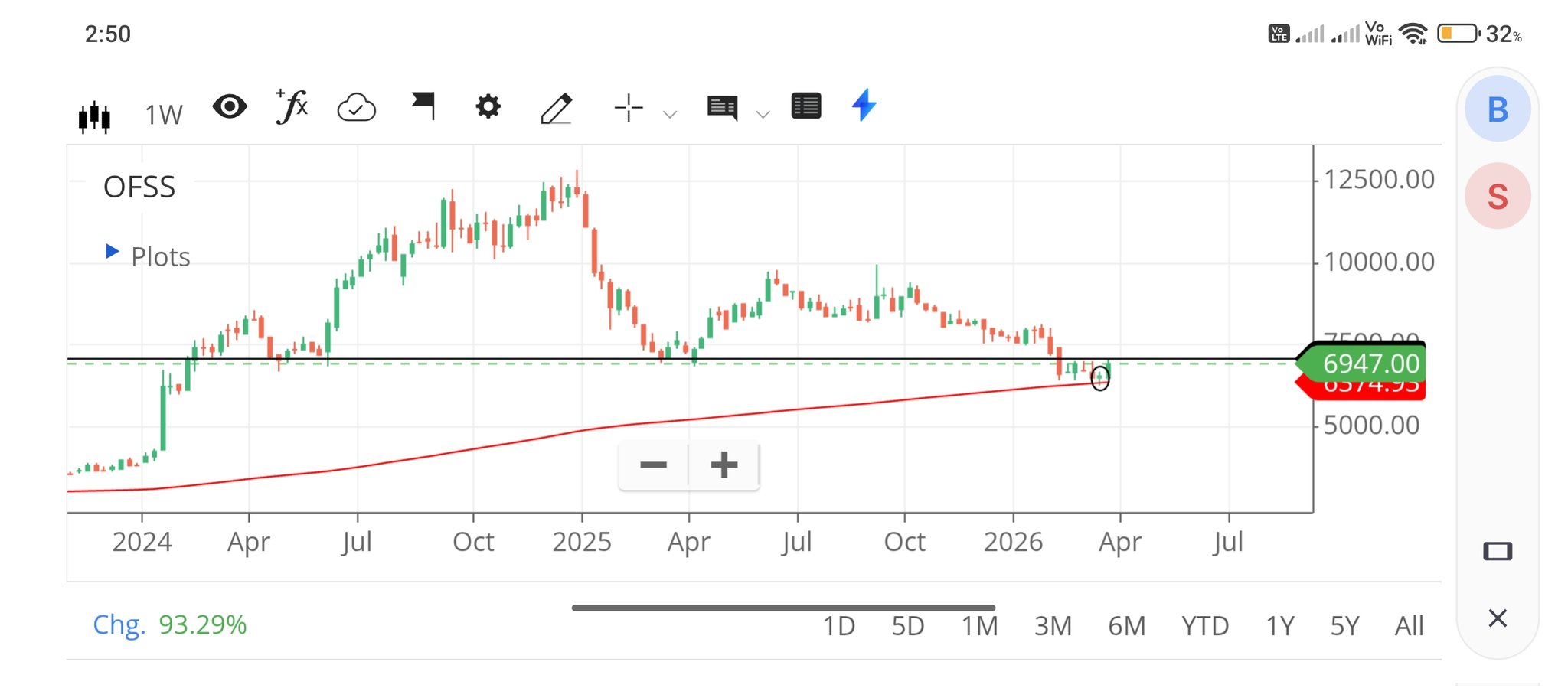
Task: Open the crosshair options dropdown arrow
Action: 670,115
